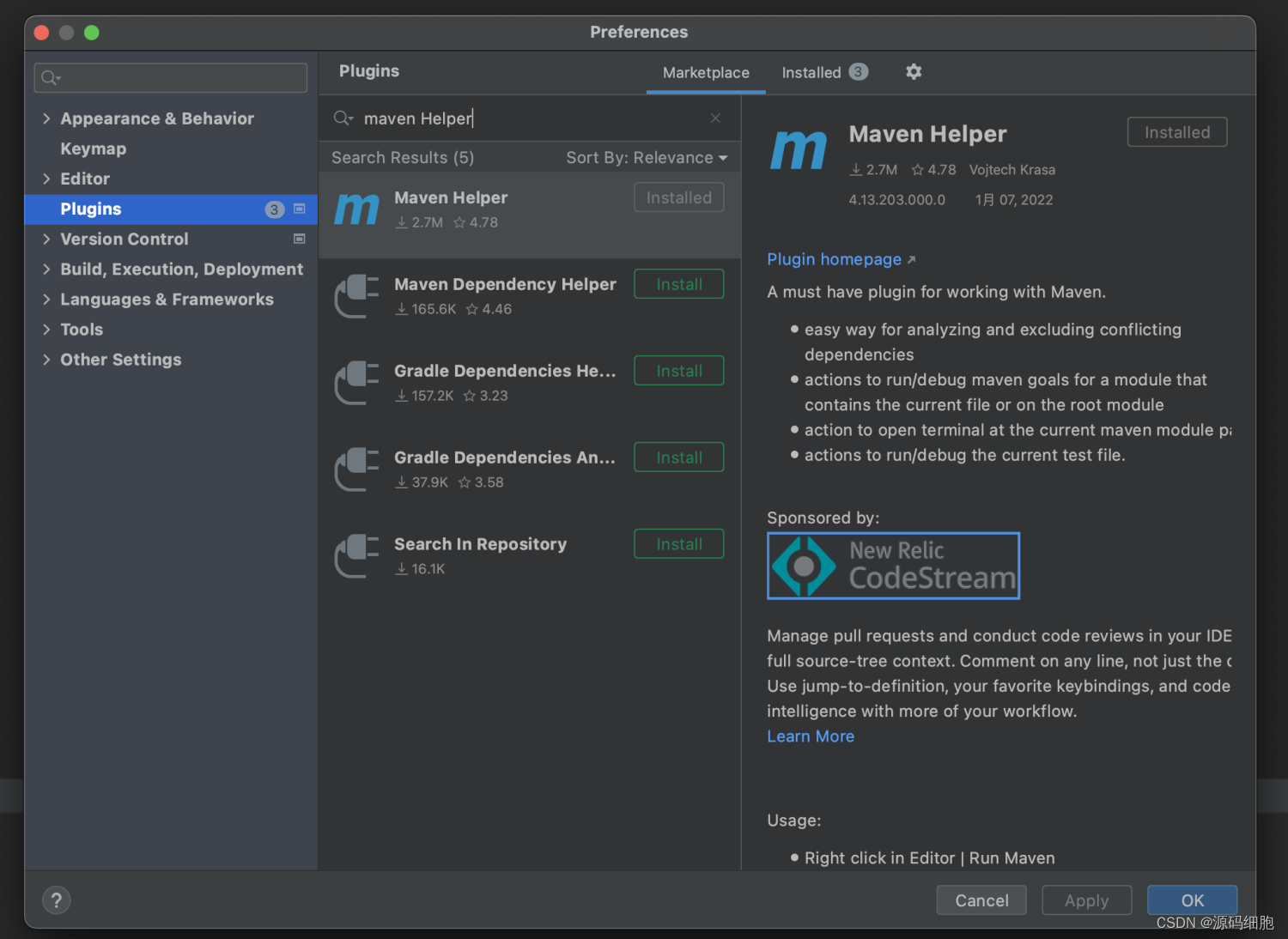The height and width of the screenshot is (939, 1288).
Task: Click the Search Results (5) label
Action: point(403,158)
